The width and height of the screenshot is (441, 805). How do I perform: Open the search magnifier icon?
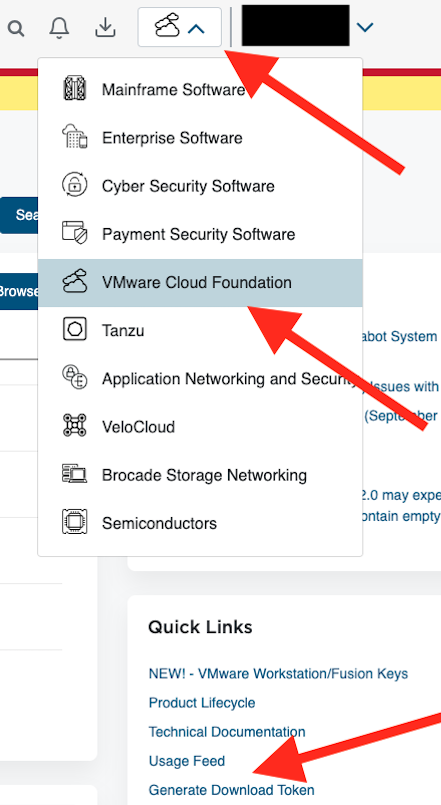(16, 28)
